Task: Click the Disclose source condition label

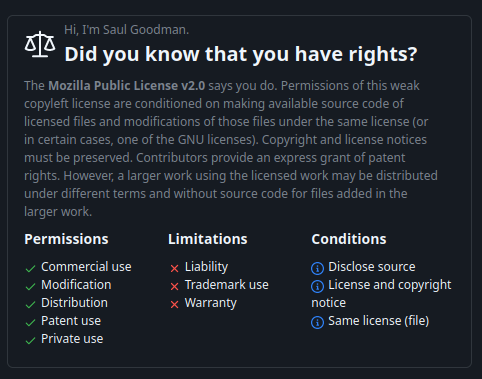Action: tap(372, 267)
